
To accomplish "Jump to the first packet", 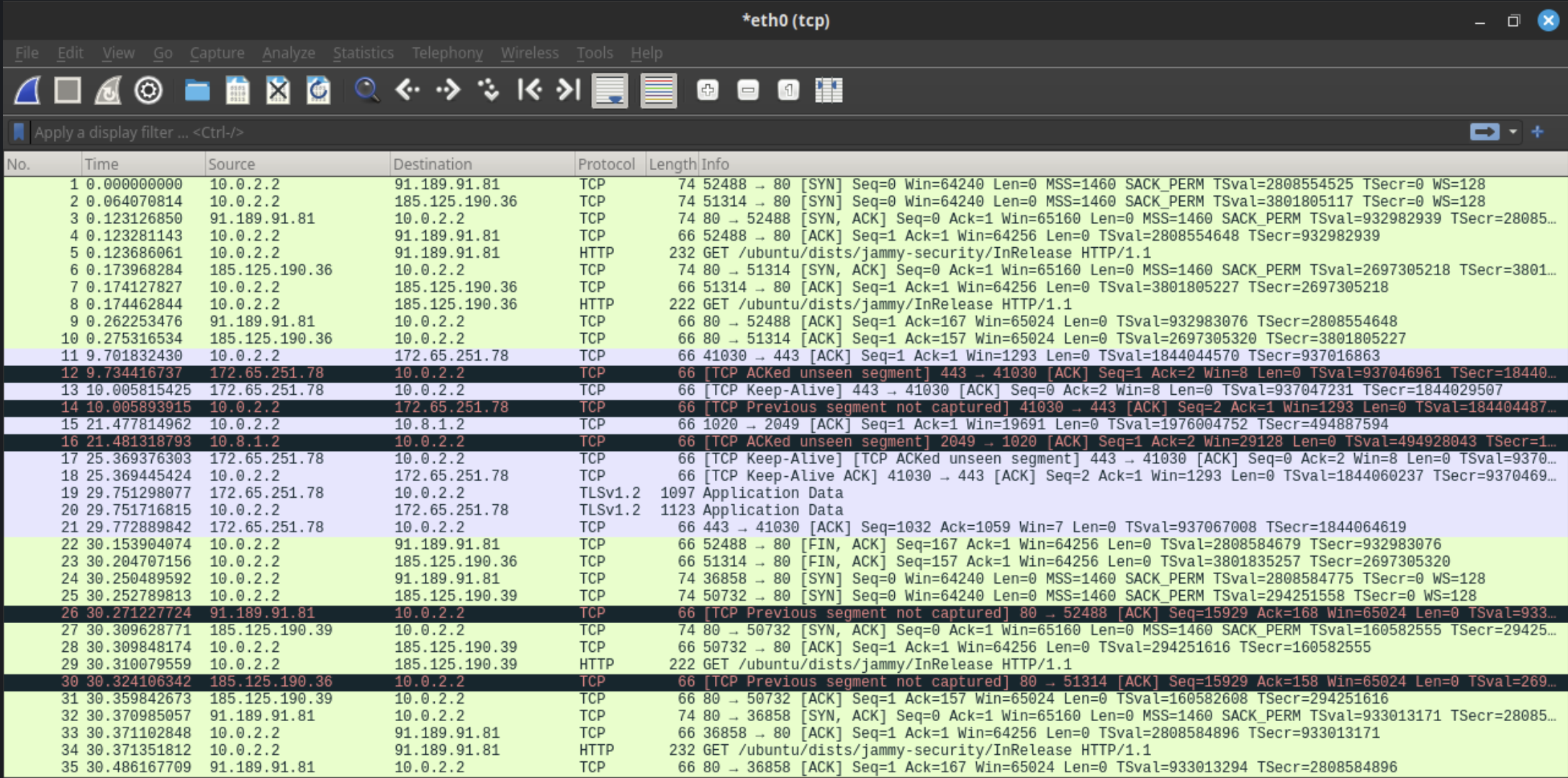I will point(531,90).
